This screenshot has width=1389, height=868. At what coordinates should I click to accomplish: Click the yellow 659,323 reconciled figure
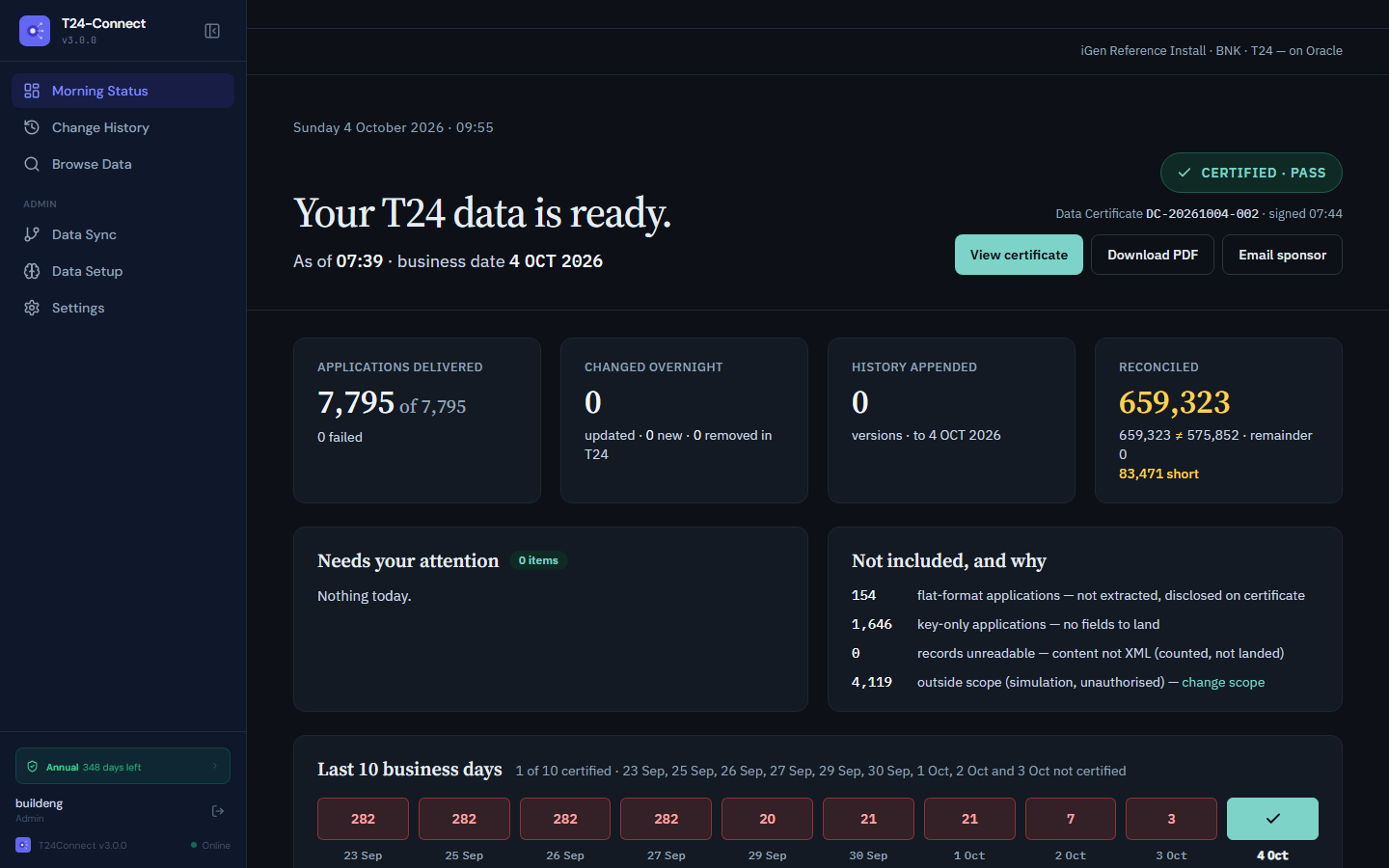pyautogui.click(x=1175, y=402)
